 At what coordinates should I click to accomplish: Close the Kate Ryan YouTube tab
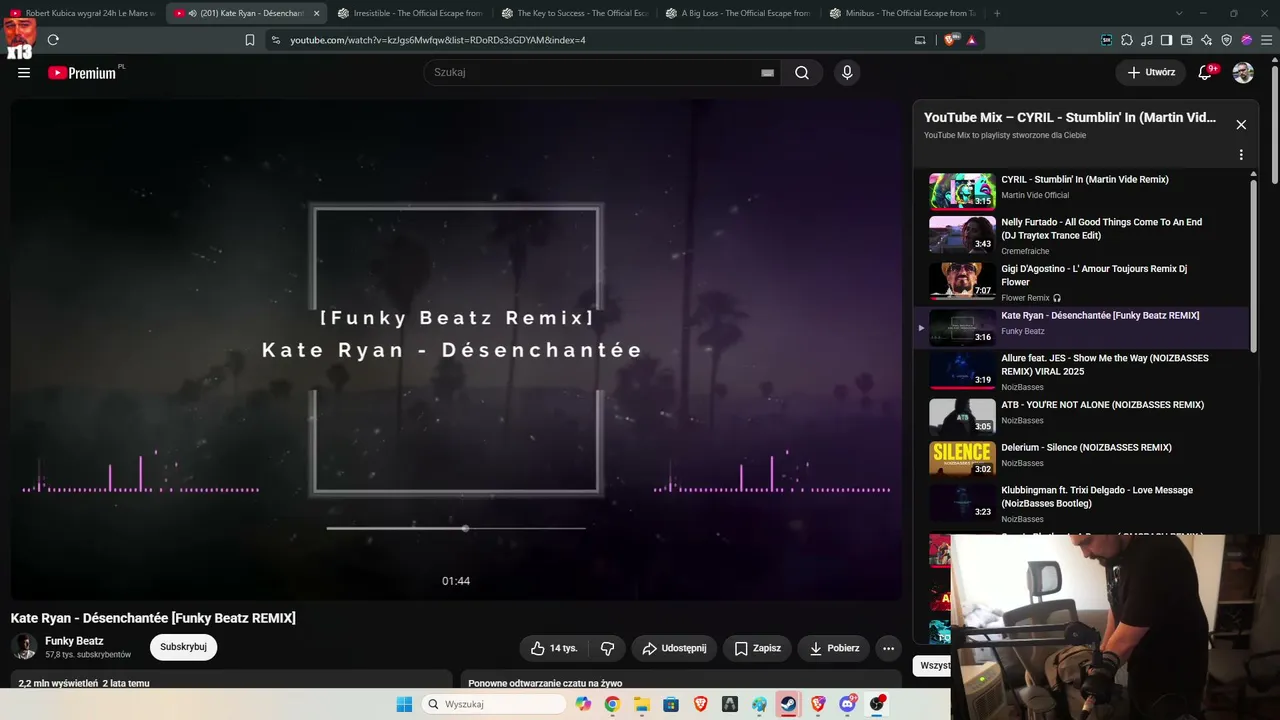[x=317, y=13]
